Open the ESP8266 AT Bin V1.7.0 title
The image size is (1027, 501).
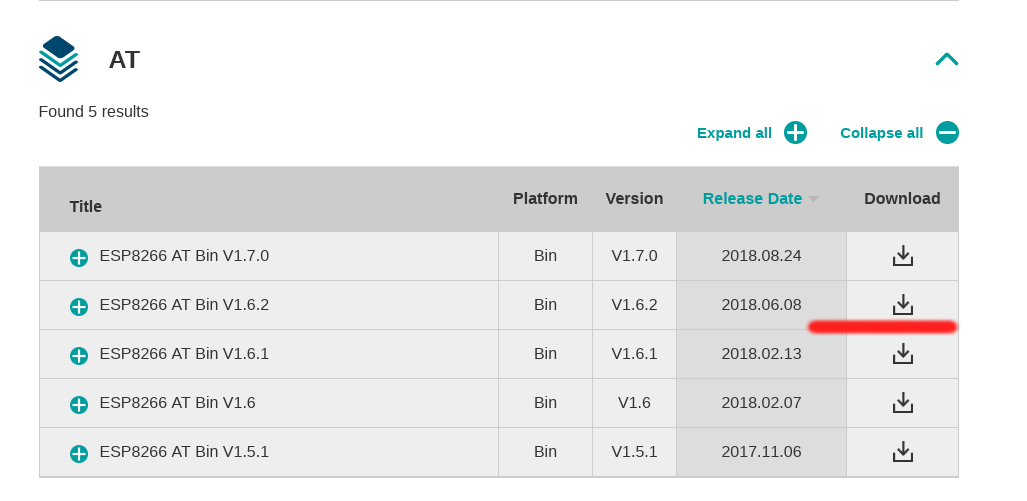(184, 255)
